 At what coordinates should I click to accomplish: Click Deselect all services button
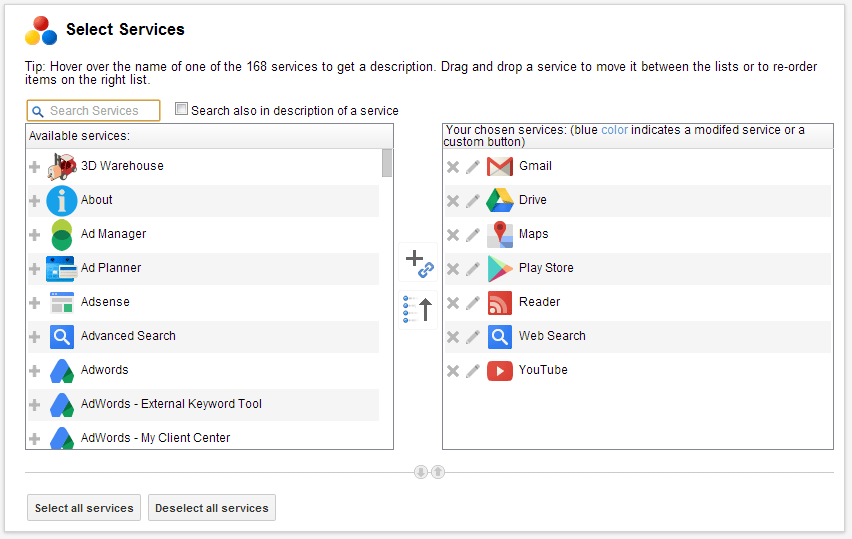212,507
